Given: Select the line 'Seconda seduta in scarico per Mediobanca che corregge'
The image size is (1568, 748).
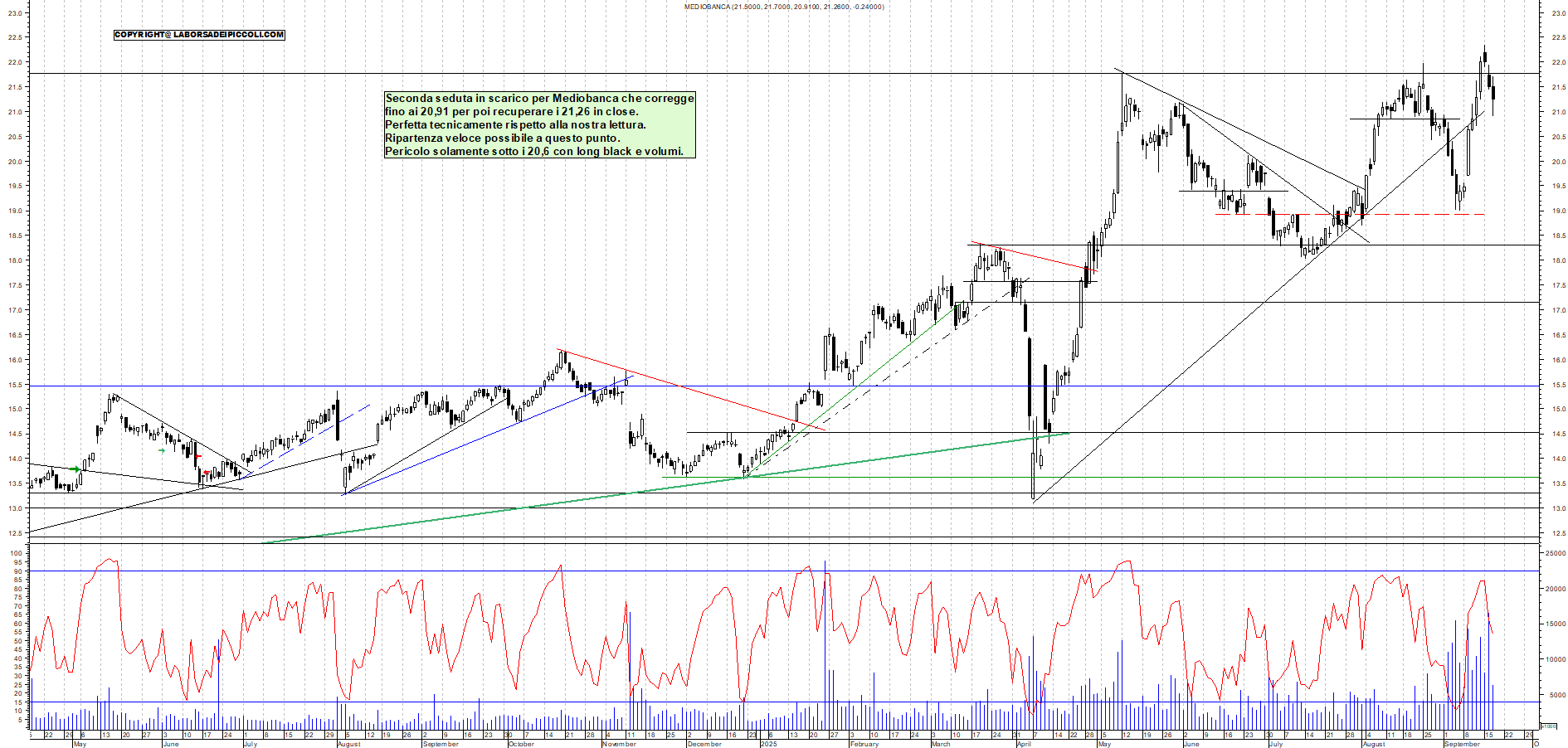Looking at the screenshot, I should [x=539, y=99].
